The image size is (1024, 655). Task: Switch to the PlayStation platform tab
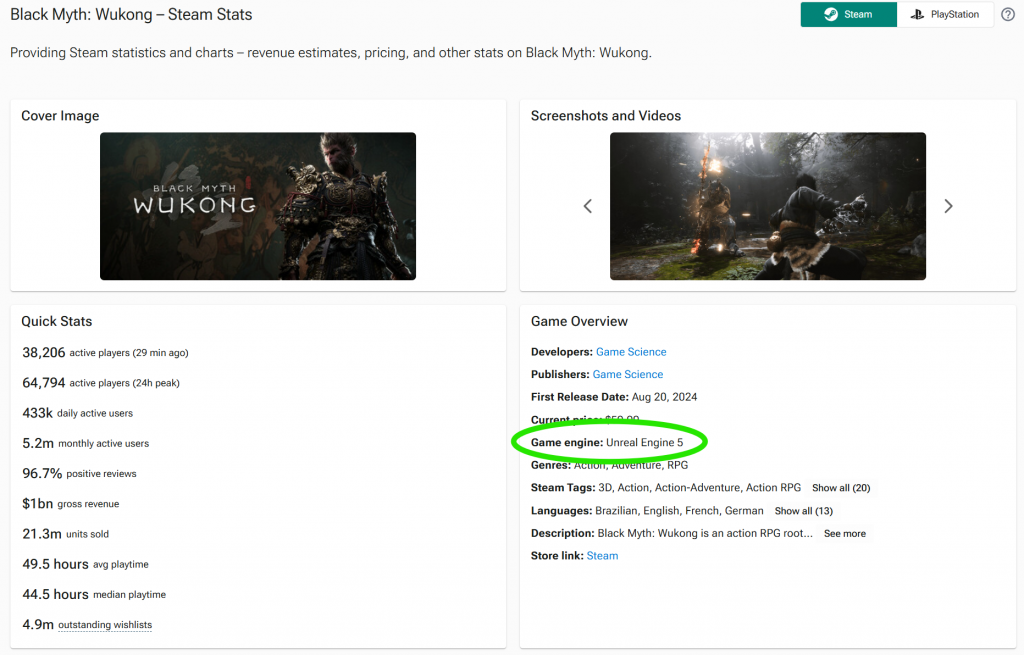[x=945, y=14]
